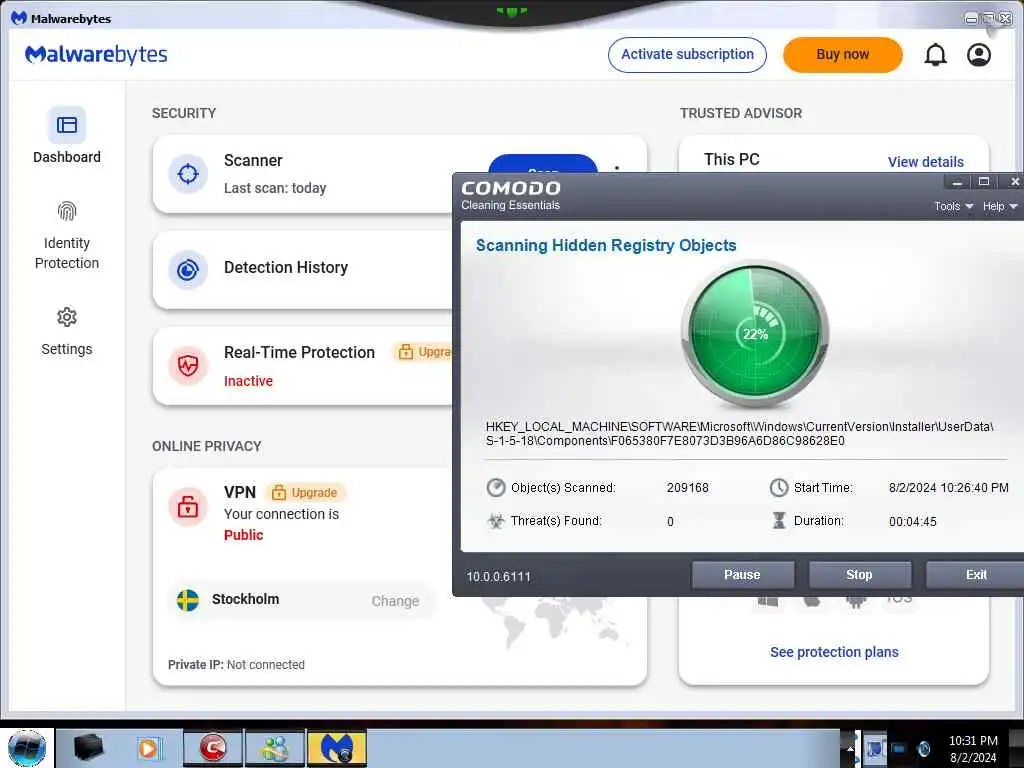The image size is (1024, 768).
Task: Click the Stockholm location label
Action: tap(245, 600)
